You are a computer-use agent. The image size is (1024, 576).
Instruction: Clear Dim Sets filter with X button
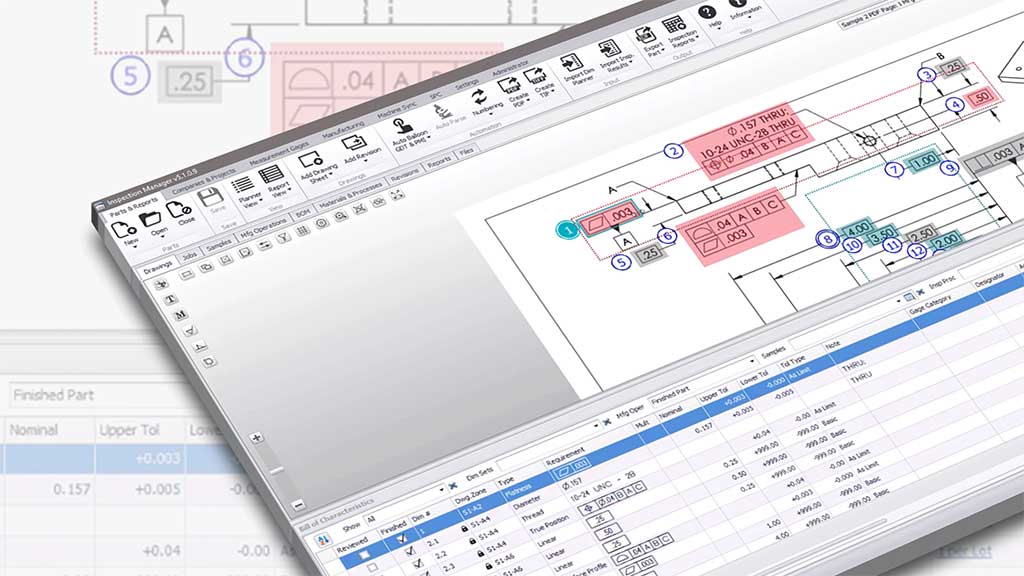(x=607, y=422)
